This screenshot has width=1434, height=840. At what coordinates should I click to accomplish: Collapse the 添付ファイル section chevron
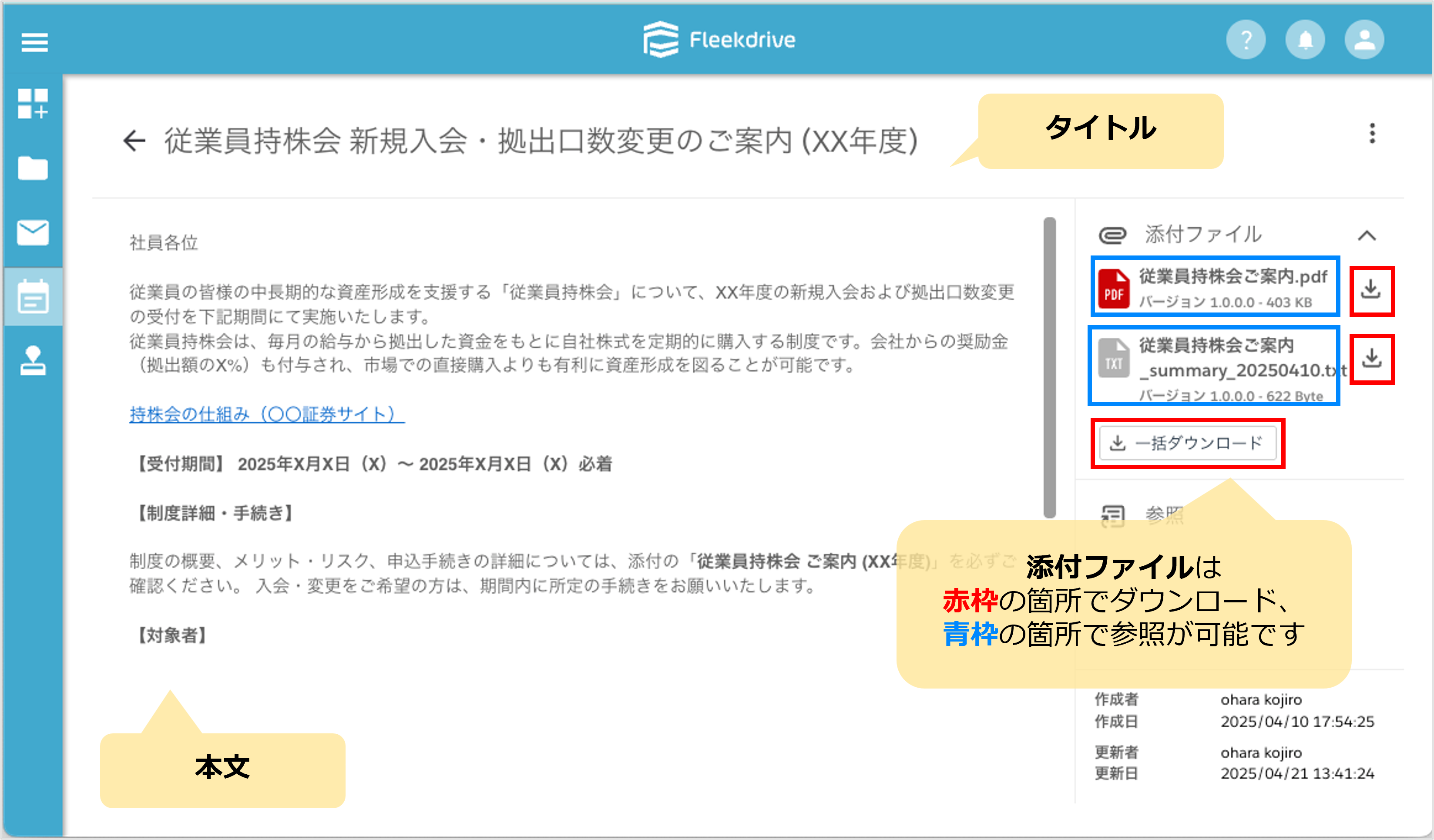point(1367,235)
